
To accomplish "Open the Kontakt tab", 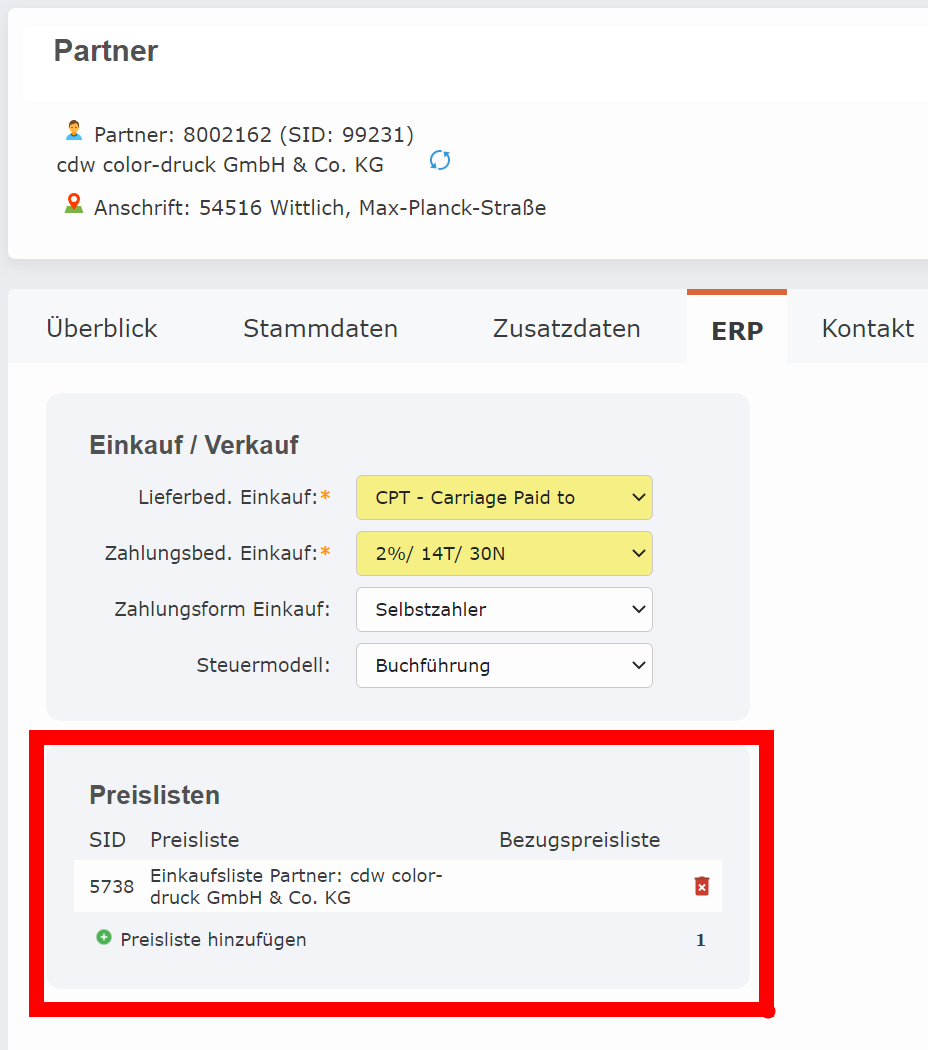I will pos(867,327).
